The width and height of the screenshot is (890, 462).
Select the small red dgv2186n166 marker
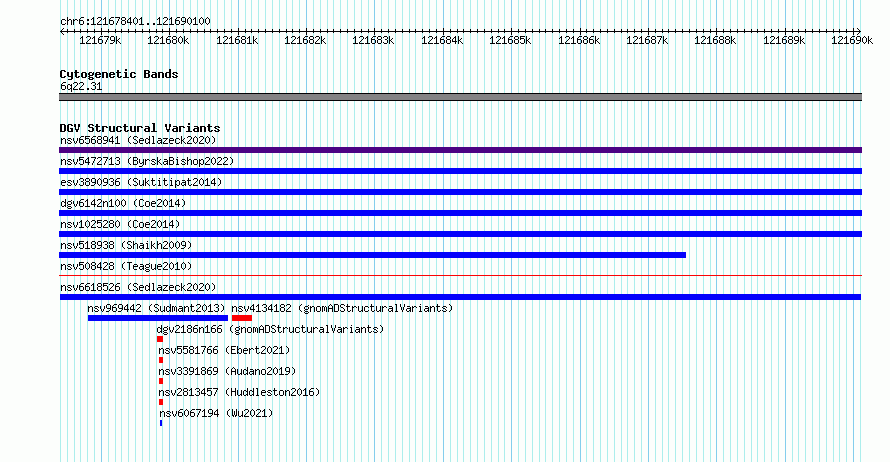160,339
